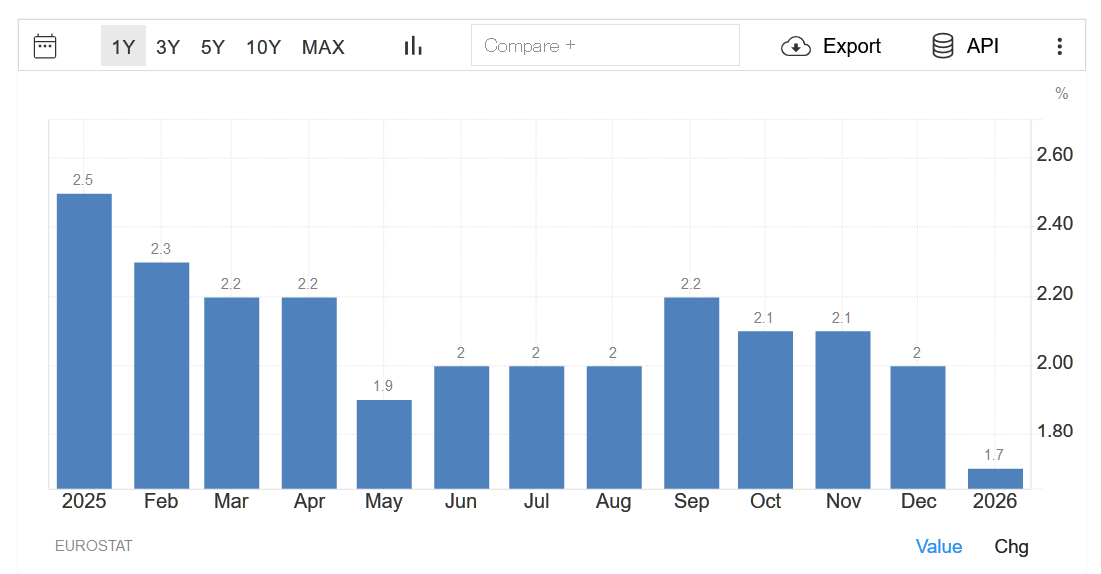Click the cloud download Export icon
1101x574 pixels.
[x=796, y=46]
